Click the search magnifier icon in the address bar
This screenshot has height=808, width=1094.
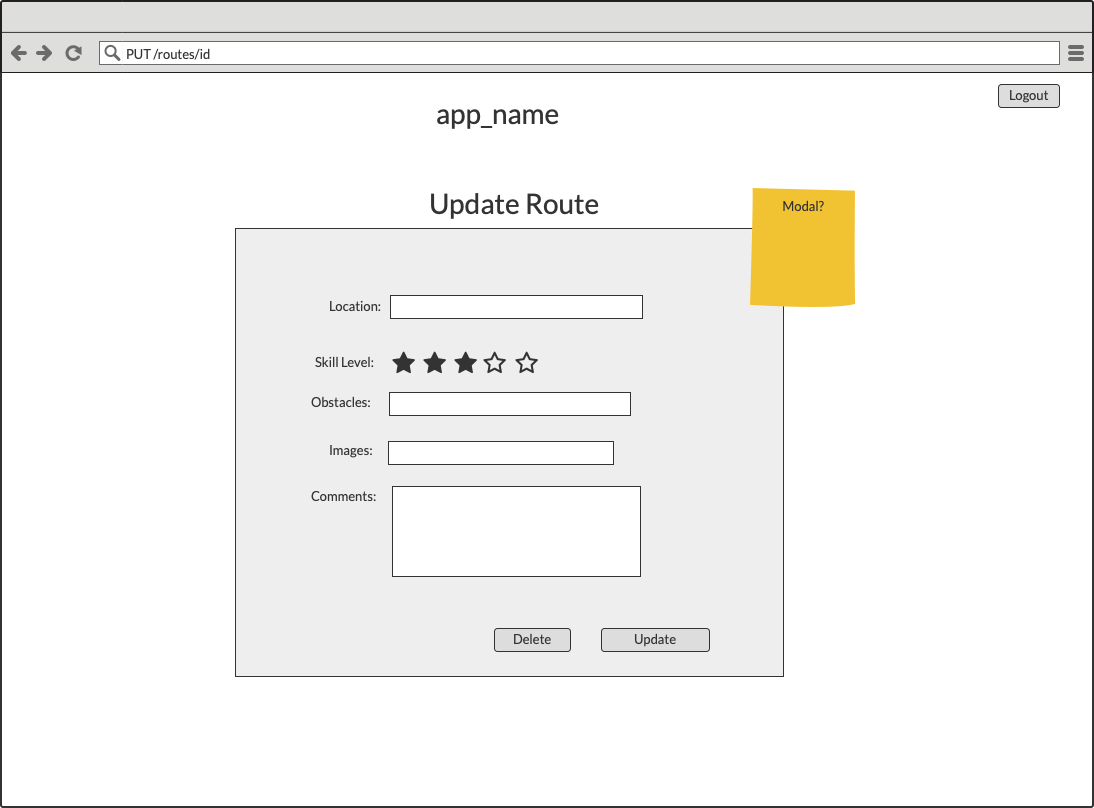[112, 53]
